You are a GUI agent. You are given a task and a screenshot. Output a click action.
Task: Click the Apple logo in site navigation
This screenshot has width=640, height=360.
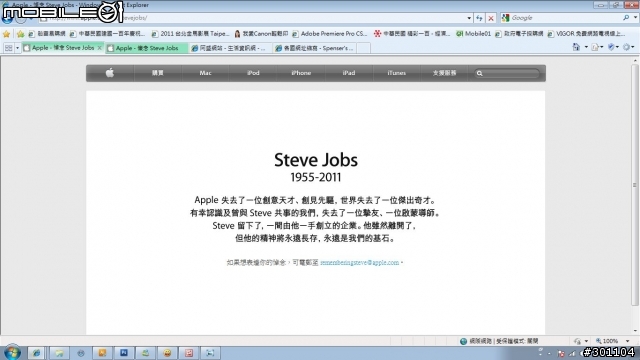click(109, 73)
